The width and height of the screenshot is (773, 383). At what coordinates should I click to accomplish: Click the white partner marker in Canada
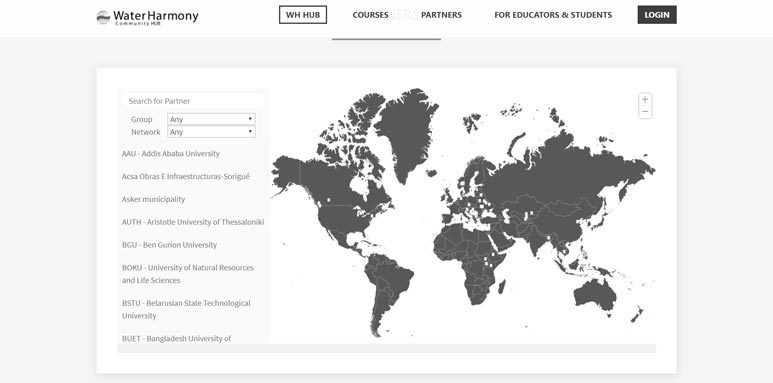(x=328, y=201)
